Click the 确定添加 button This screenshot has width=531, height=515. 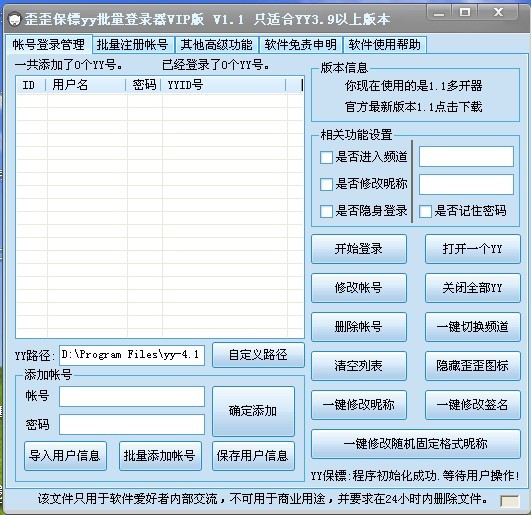(x=253, y=411)
